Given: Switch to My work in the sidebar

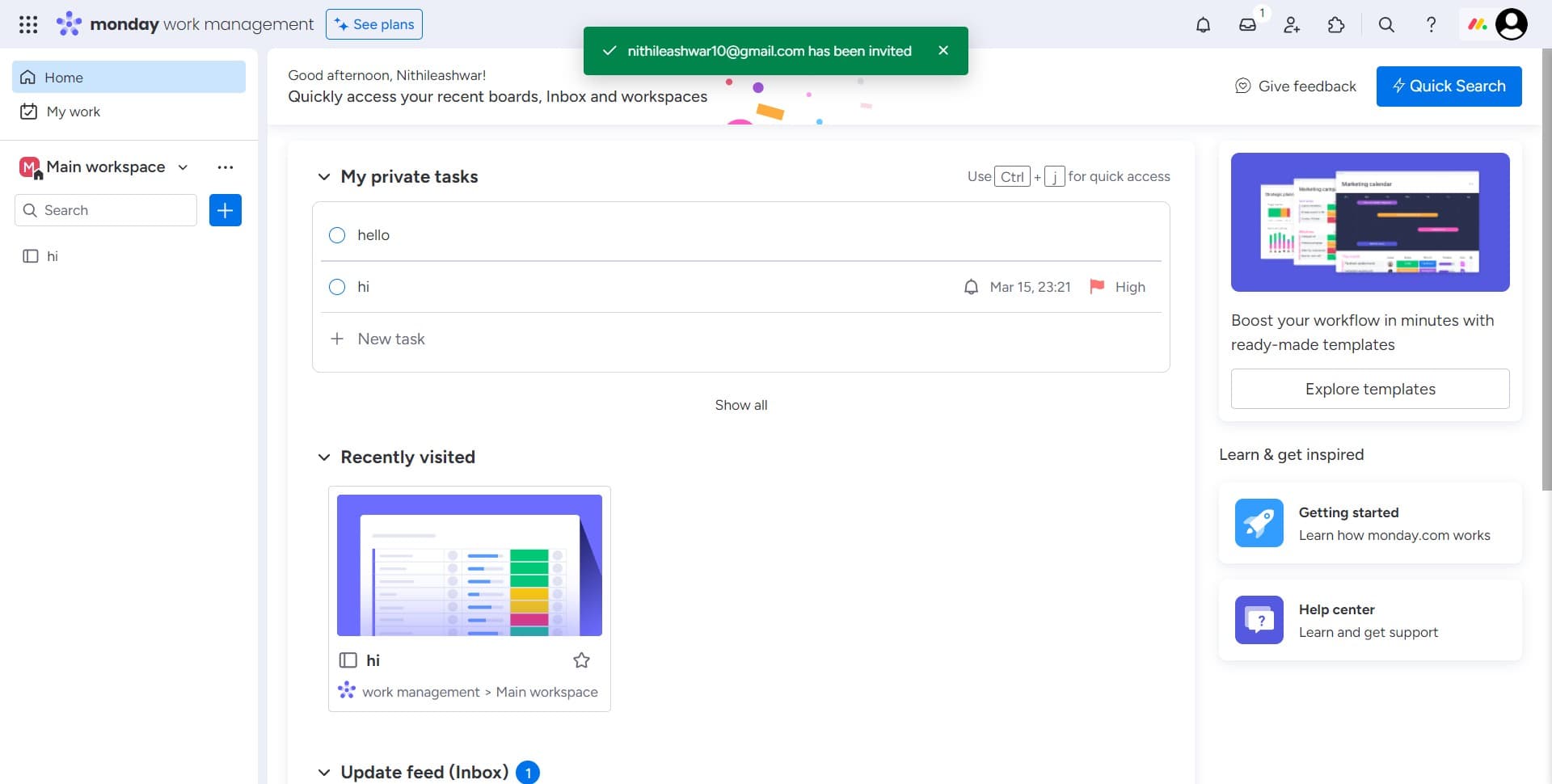Looking at the screenshot, I should (74, 112).
